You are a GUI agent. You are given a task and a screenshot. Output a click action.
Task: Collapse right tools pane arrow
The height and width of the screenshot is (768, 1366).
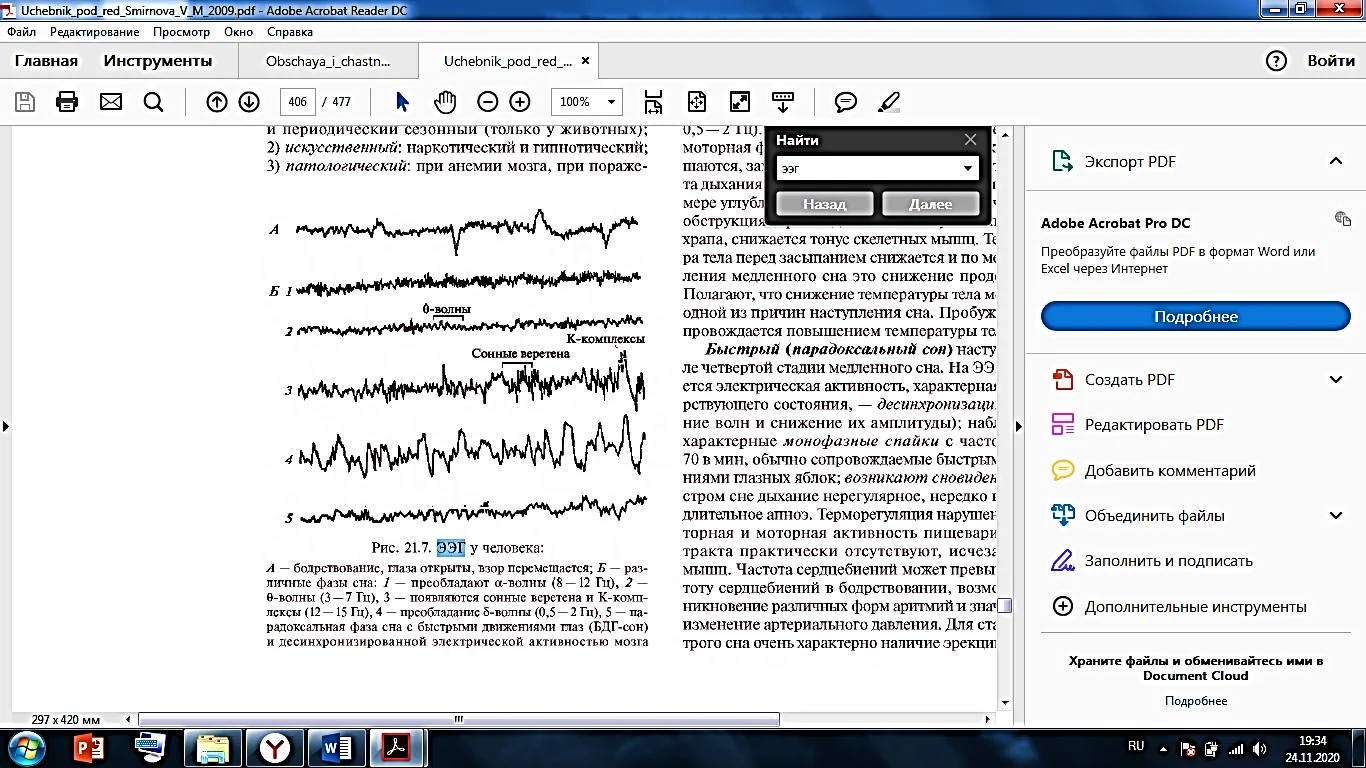pos(1019,426)
